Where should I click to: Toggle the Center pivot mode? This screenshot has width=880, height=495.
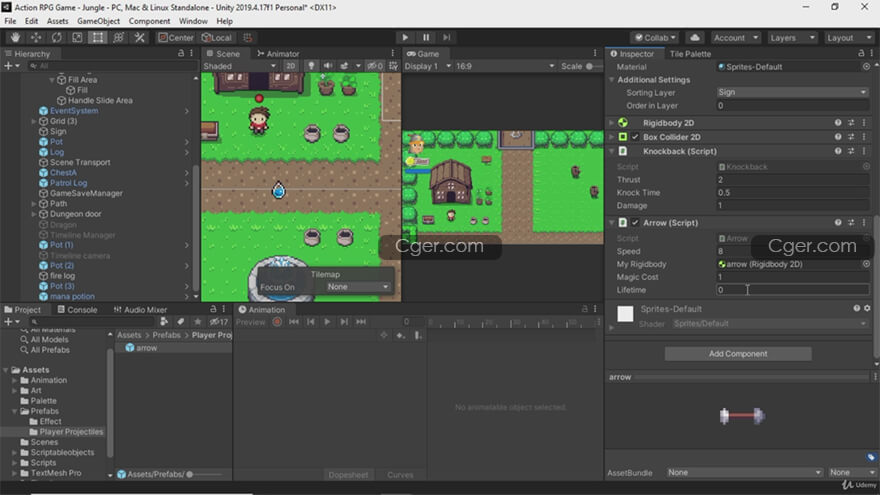(176, 38)
